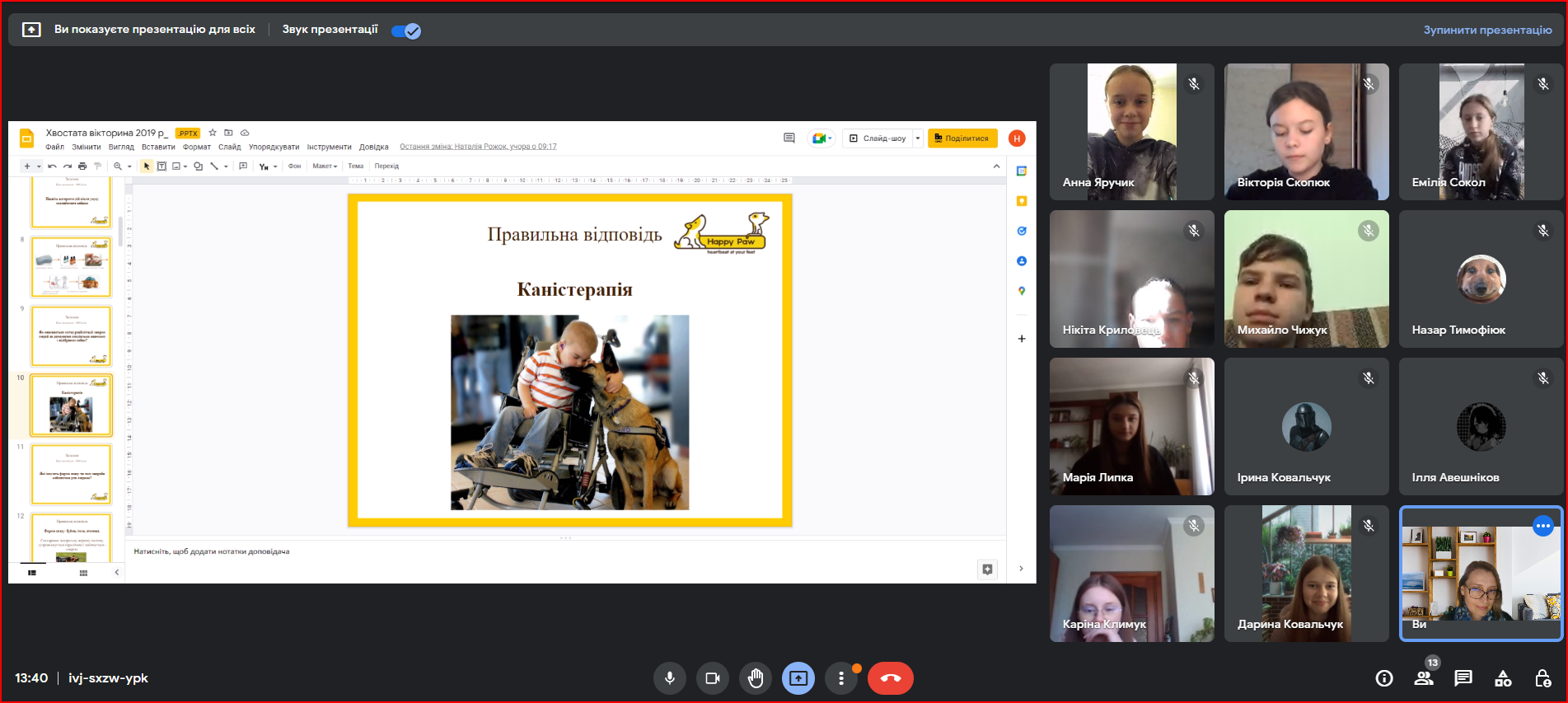Screen dimensions: 1568x703
Task: Open comment history icon
Action: tap(789, 138)
